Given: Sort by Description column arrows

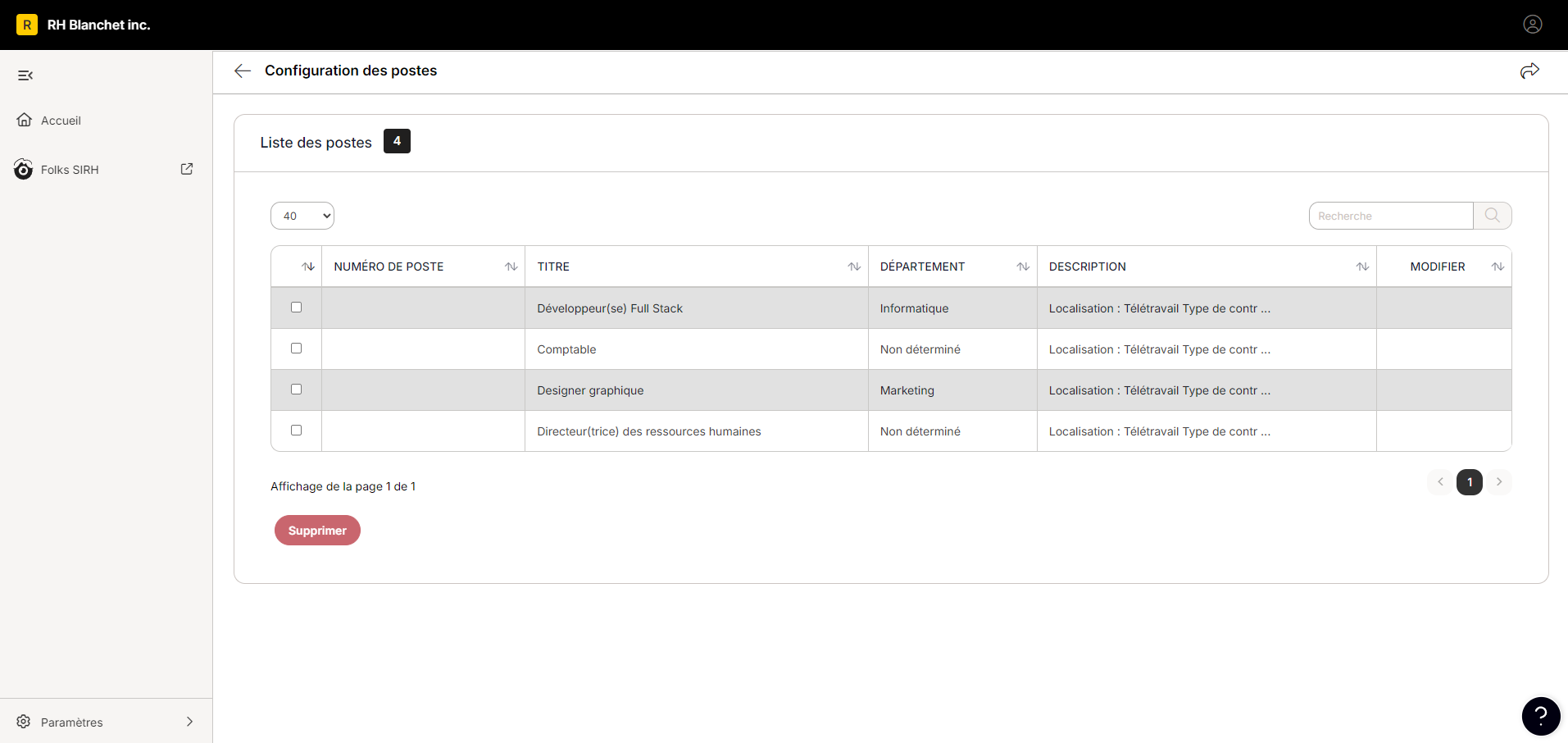Looking at the screenshot, I should (x=1362, y=267).
